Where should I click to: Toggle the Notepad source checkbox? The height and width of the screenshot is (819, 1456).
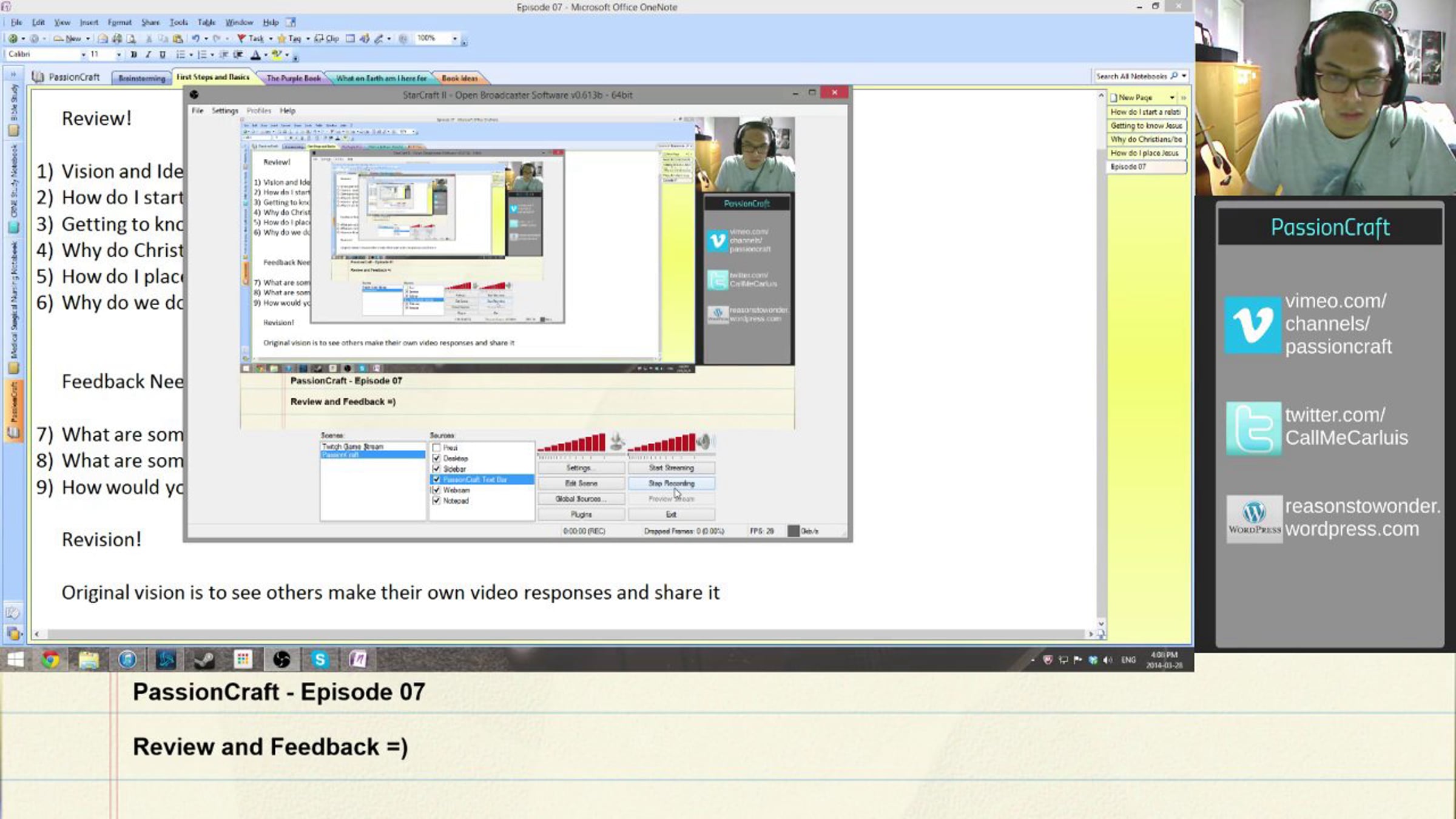436,501
